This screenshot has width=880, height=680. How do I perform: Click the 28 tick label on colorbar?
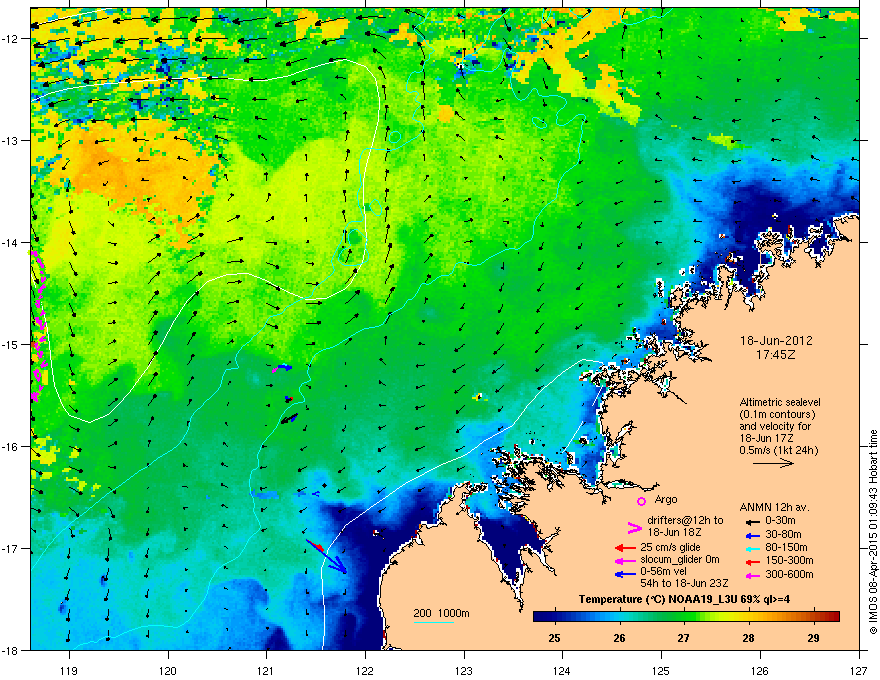click(748, 638)
